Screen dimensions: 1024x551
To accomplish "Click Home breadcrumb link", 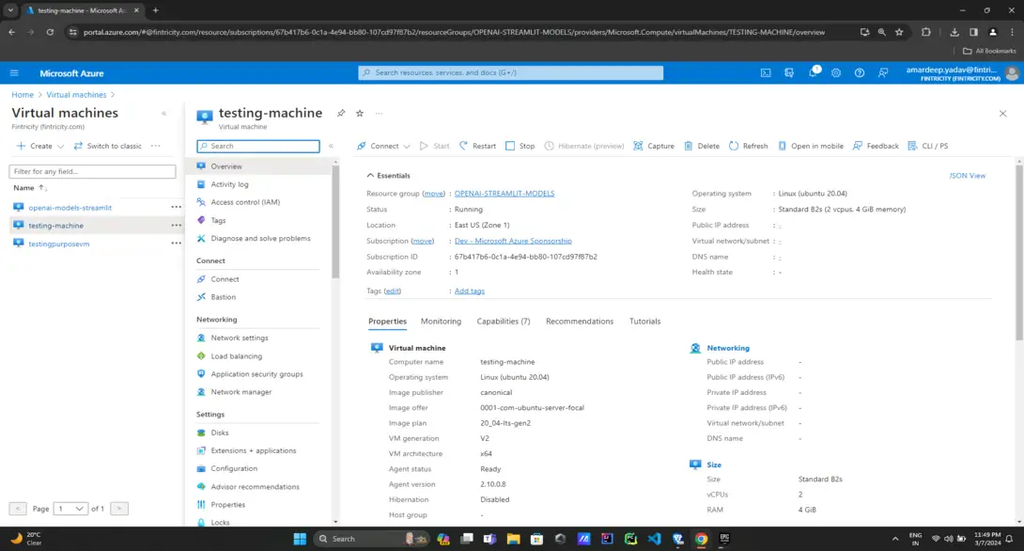I will pos(22,95).
